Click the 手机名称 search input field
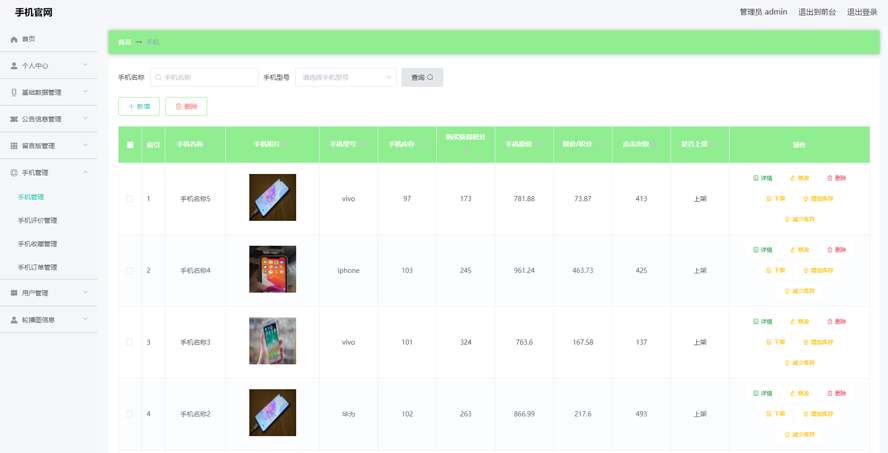The height and width of the screenshot is (453, 888). click(x=205, y=77)
